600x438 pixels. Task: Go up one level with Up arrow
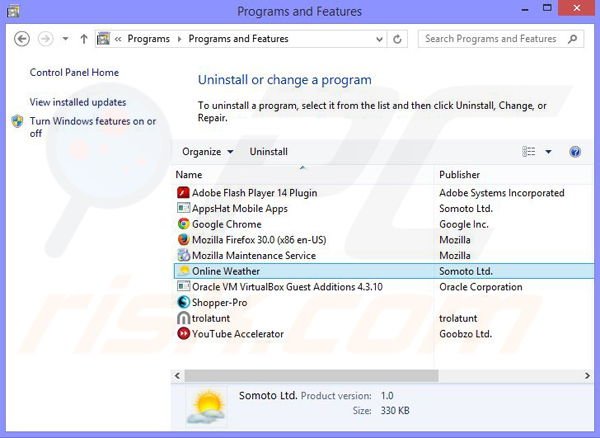click(x=84, y=39)
